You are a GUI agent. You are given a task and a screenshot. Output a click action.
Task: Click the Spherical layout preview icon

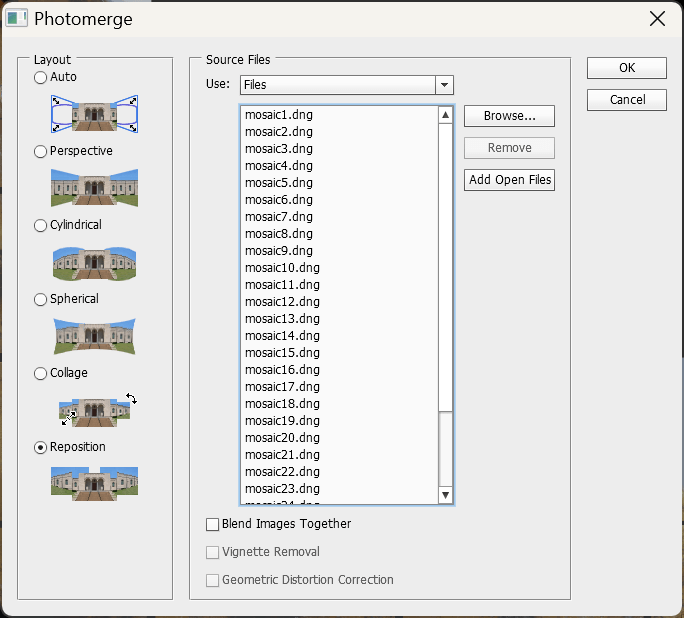tap(94, 336)
